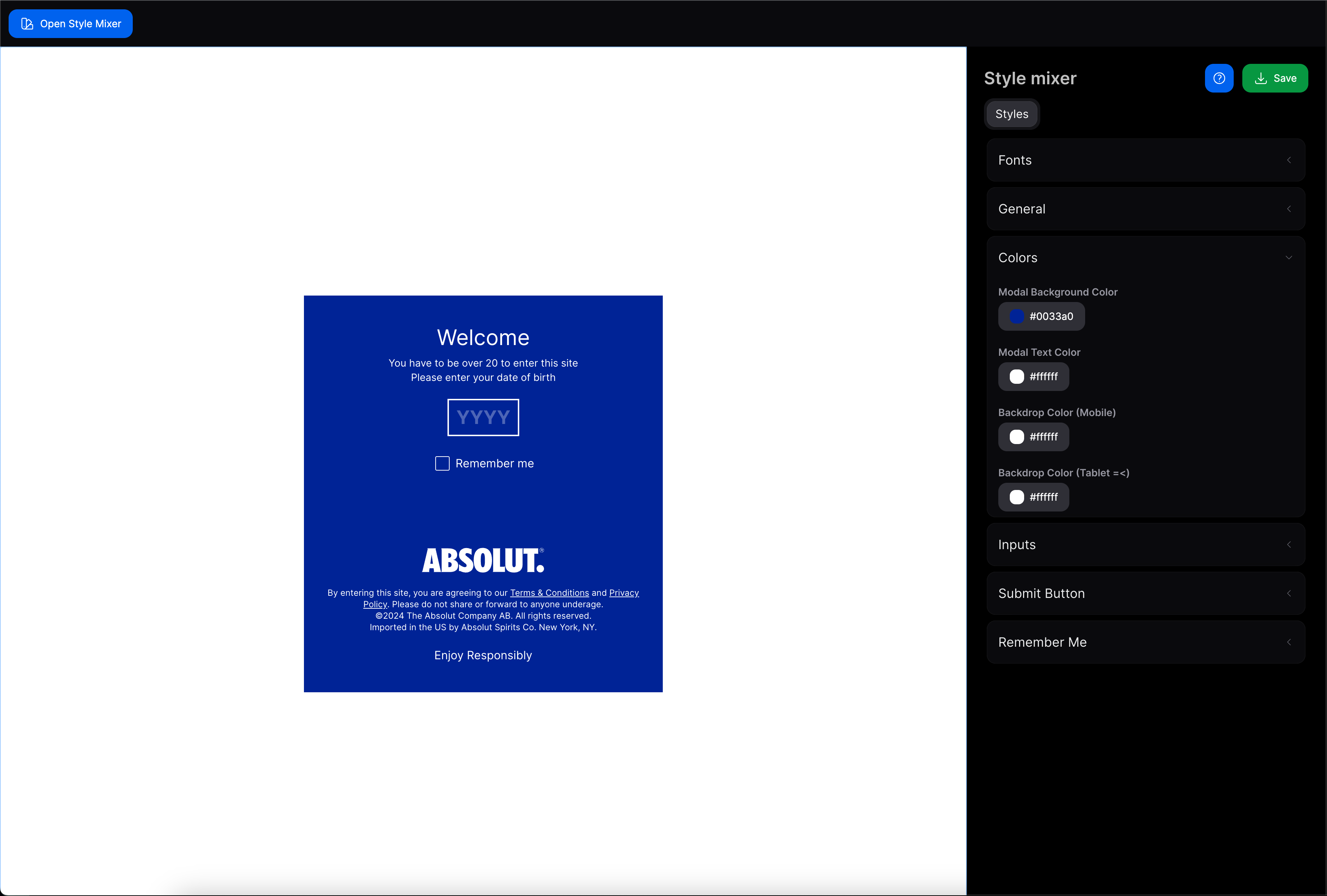Open the Privacy Policy link

pyautogui.click(x=624, y=593)
